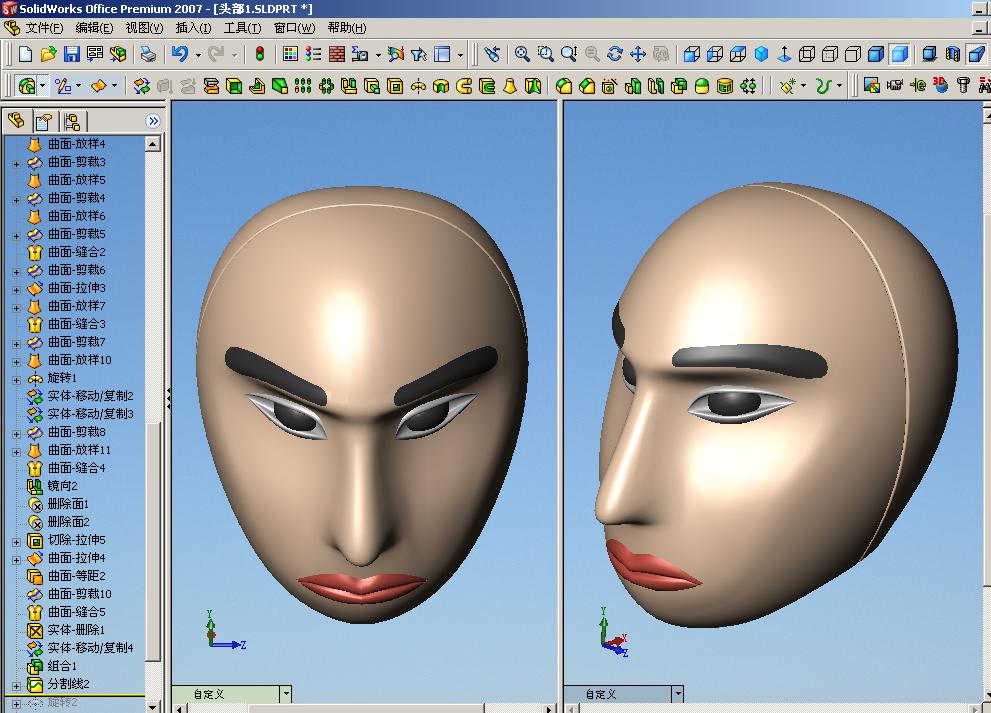Save the part with the floppy disk icon
Viewport: 991px width, 713px height.
pos(71,54)
